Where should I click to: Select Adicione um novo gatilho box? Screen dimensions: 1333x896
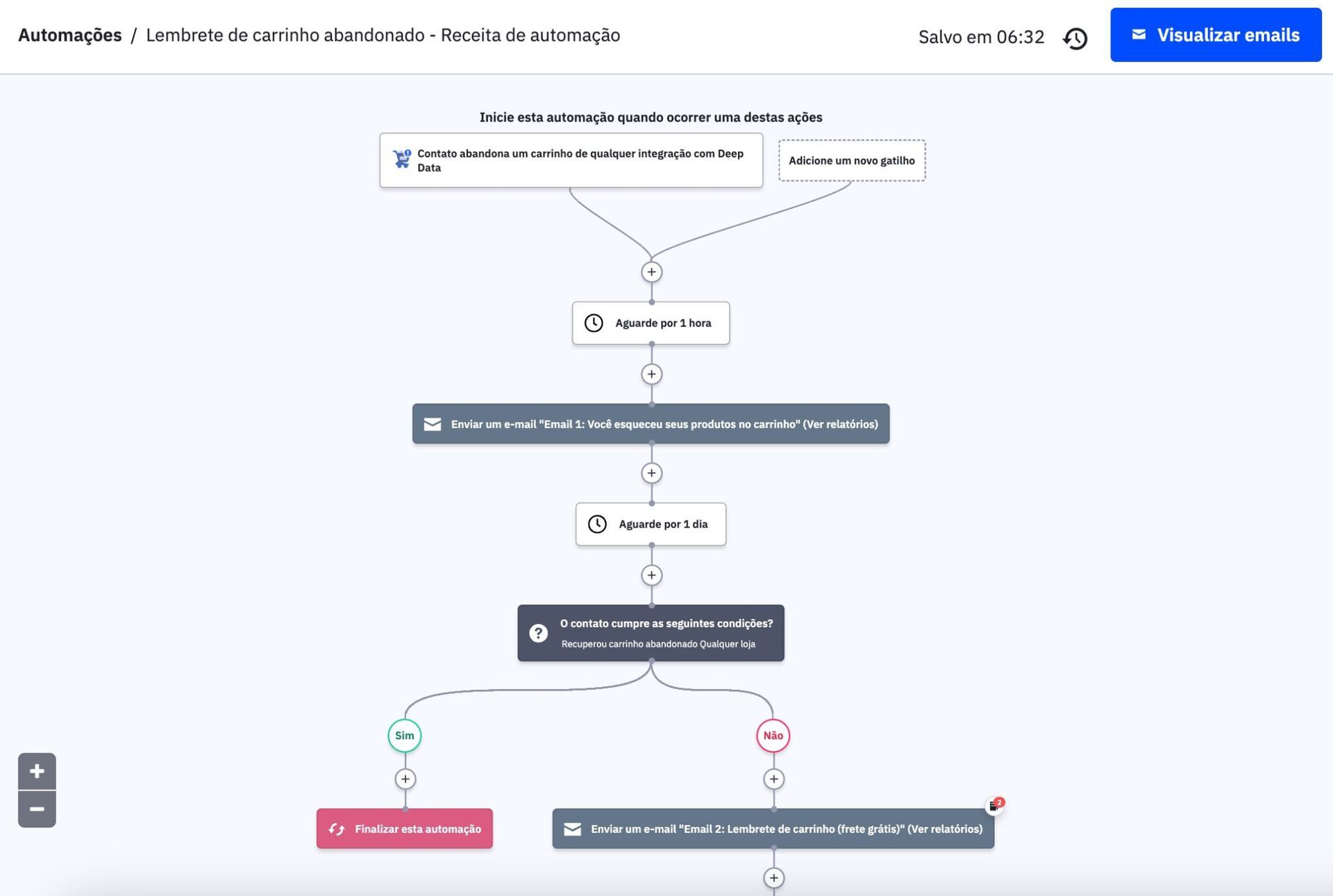[x=851, y=160]
